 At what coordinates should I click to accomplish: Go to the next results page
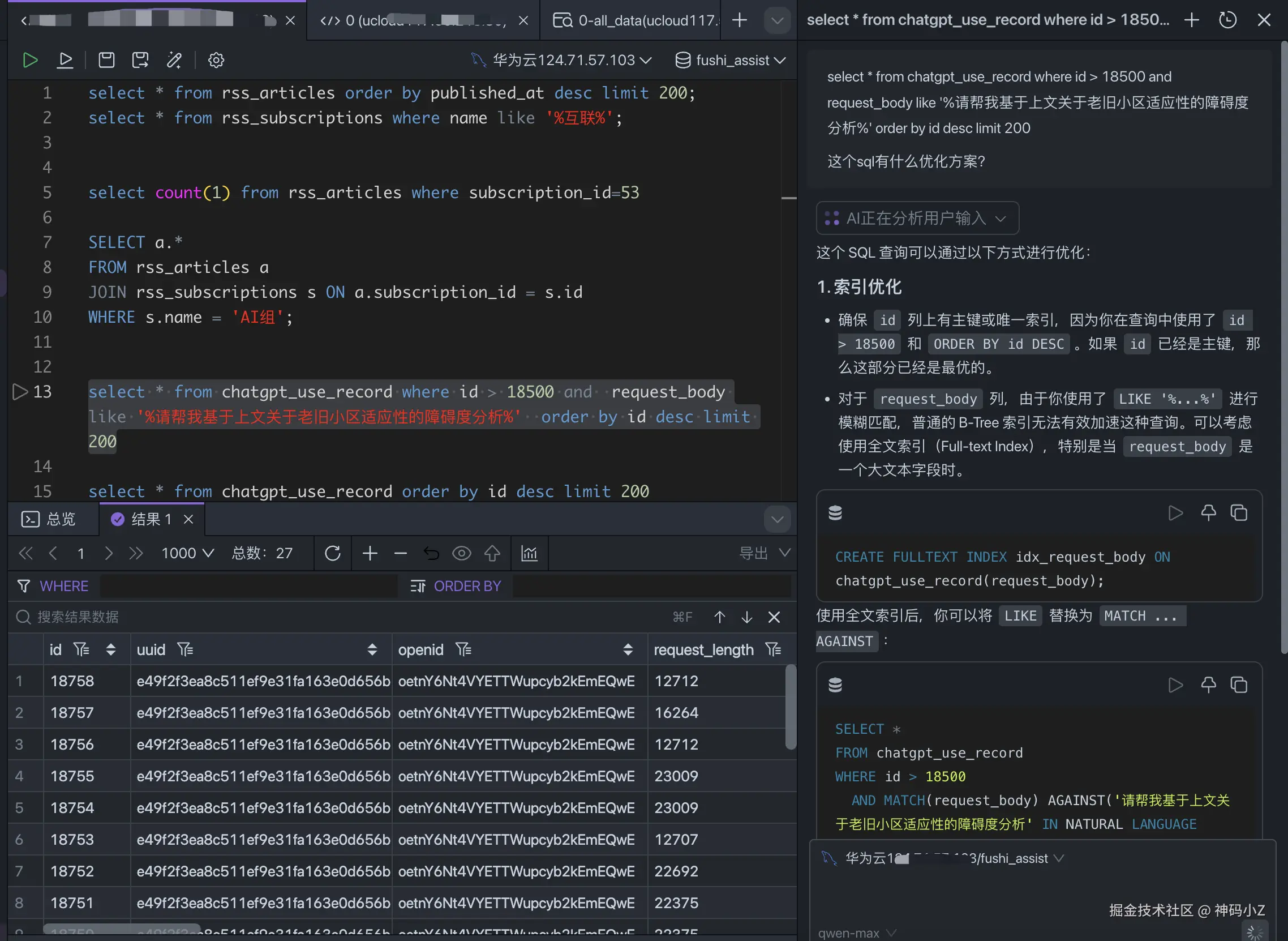109,553
